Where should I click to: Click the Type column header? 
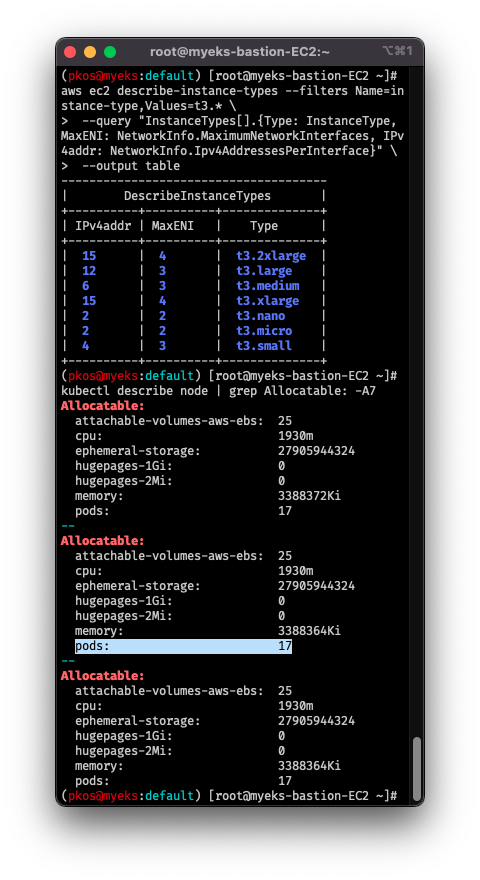coord(264,226)
